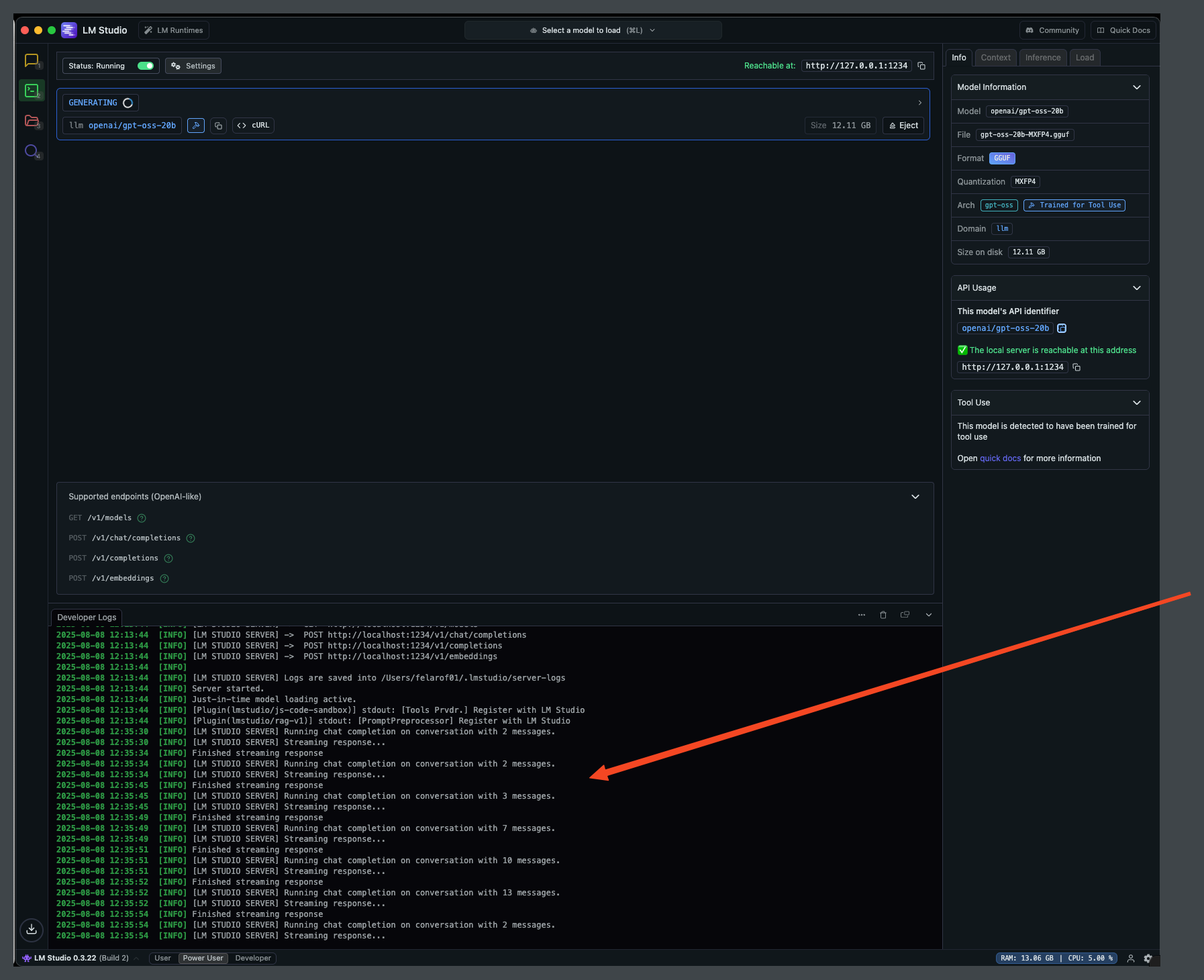Image resolution: width=1204 pixels, height=980 pixels.
Task: Open the Downloads icon at bottom left
Action: coord(32,930)
